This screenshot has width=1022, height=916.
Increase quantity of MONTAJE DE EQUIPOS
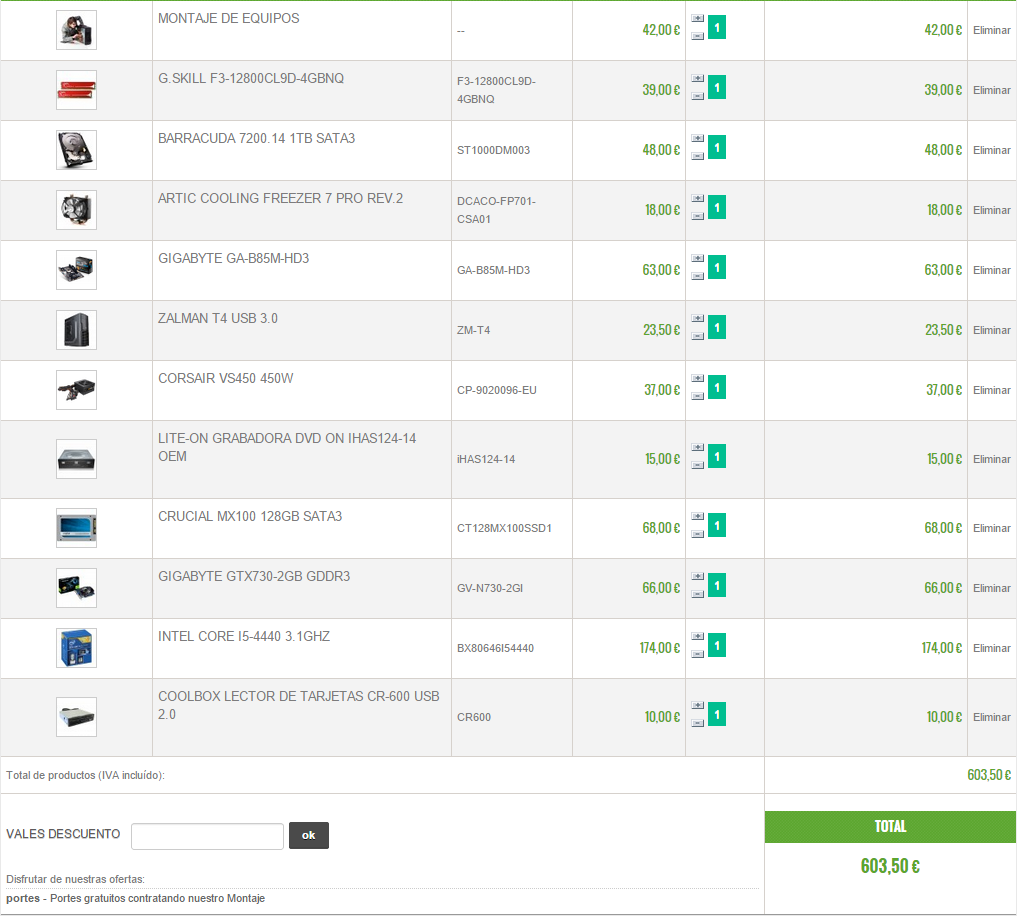697,18
